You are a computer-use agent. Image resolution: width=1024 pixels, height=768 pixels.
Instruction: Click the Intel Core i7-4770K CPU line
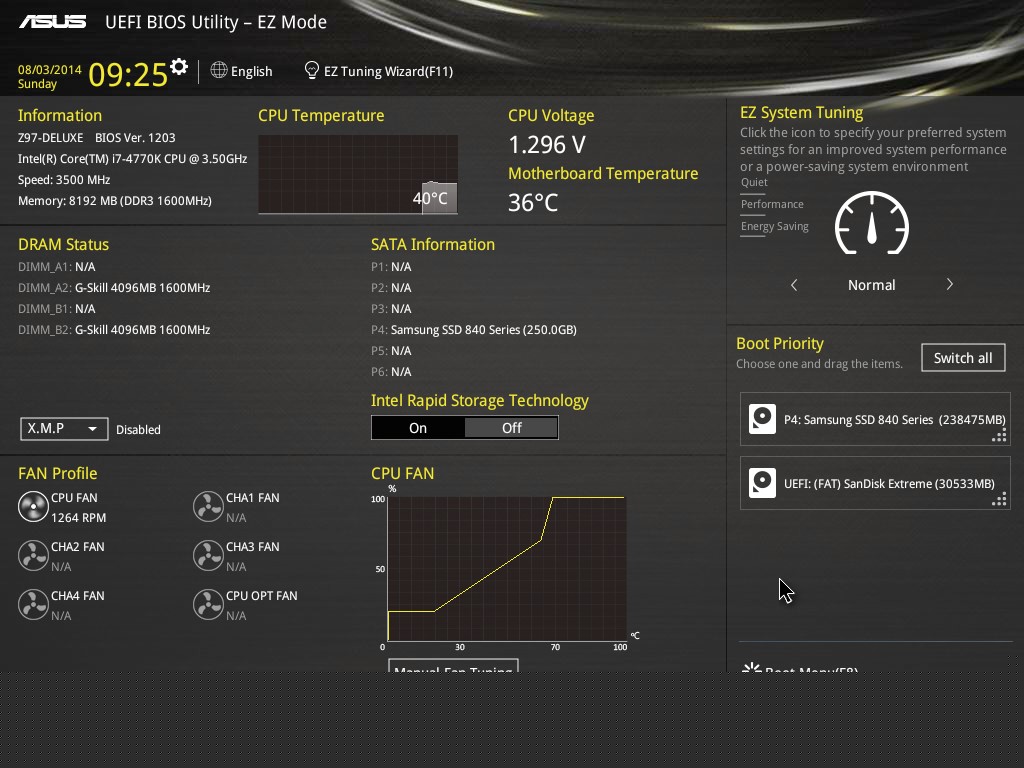(x=133, y=159)
